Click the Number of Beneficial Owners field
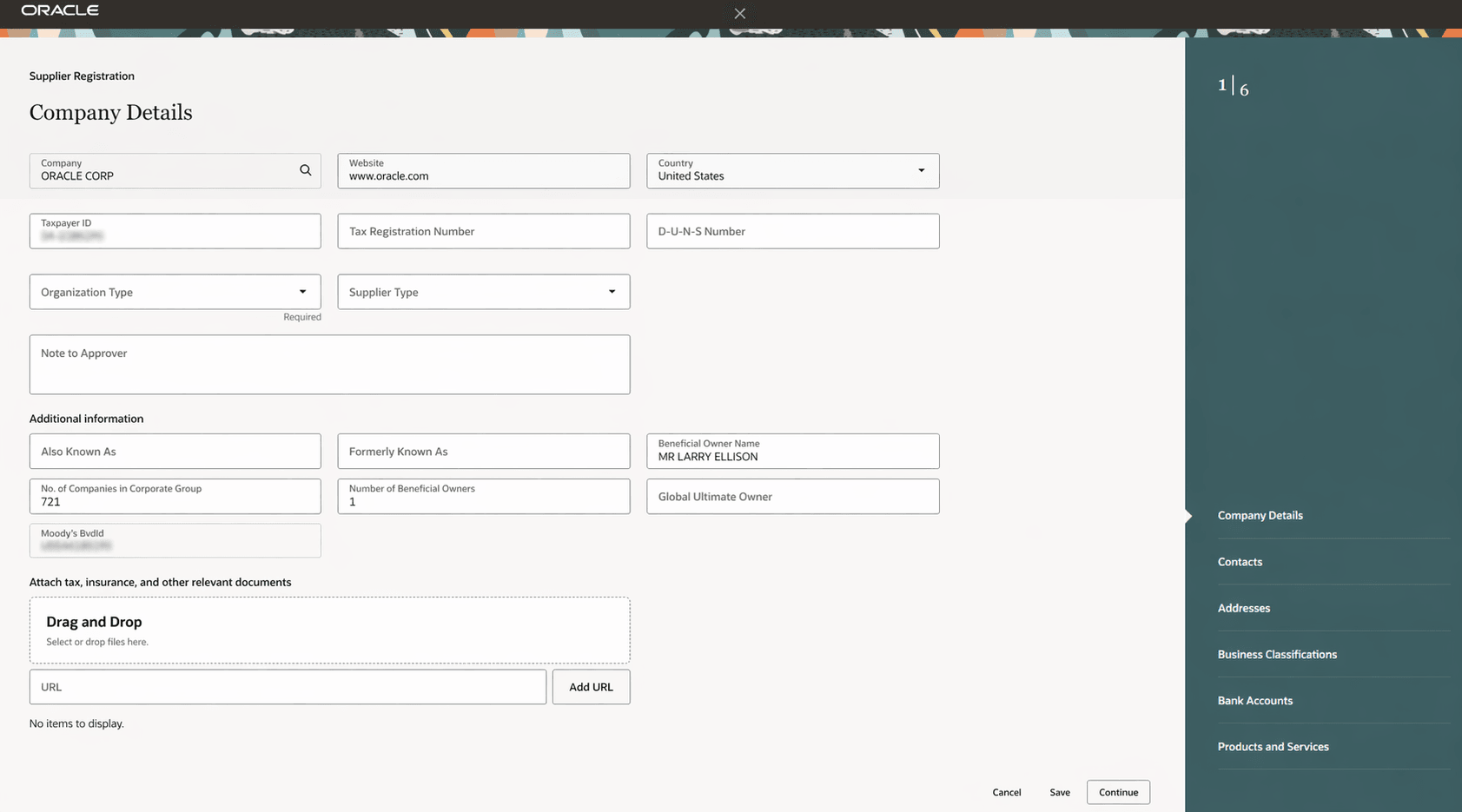The height and width of the screenshot is (812, 1462). [x=484, y=497]
